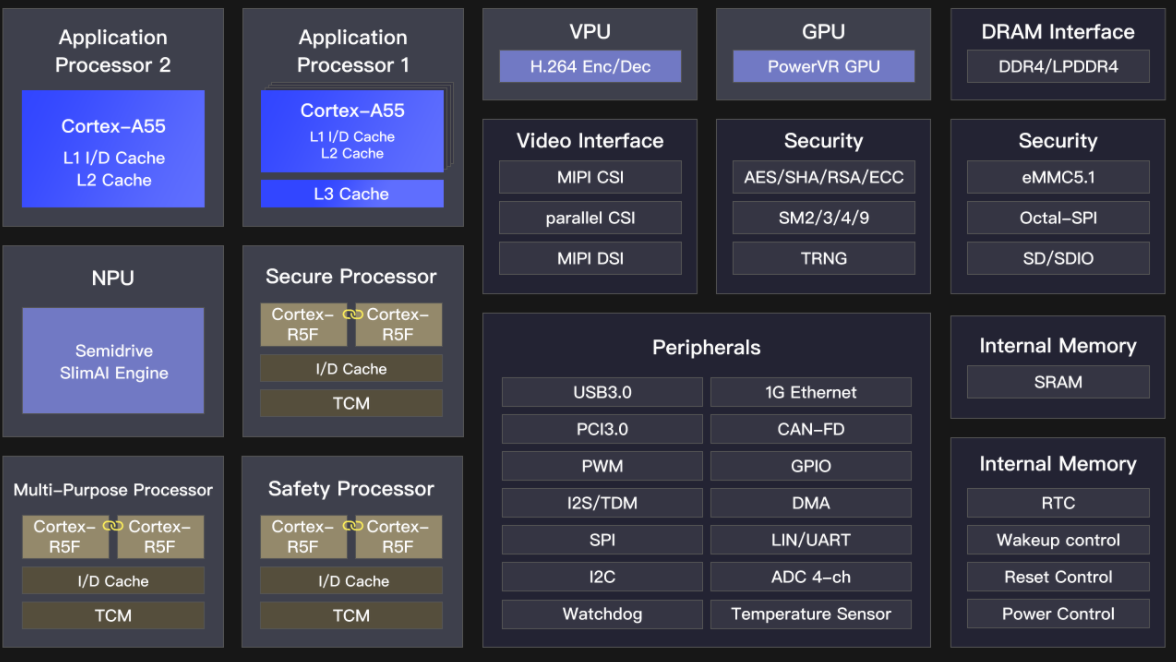Select the TRNG security block
The width and height of the screenshot is (1176, 662).
823,258
